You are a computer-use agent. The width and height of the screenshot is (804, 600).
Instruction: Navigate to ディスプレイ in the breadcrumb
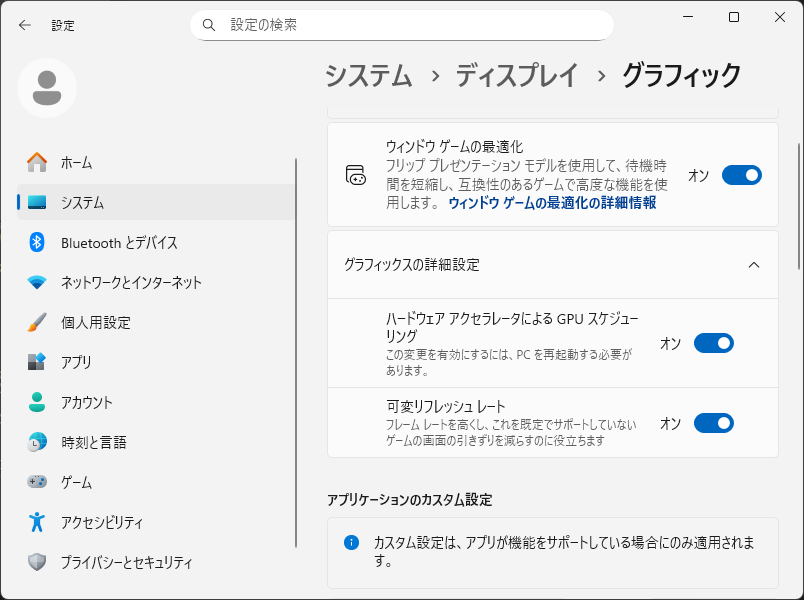point(517,75)
